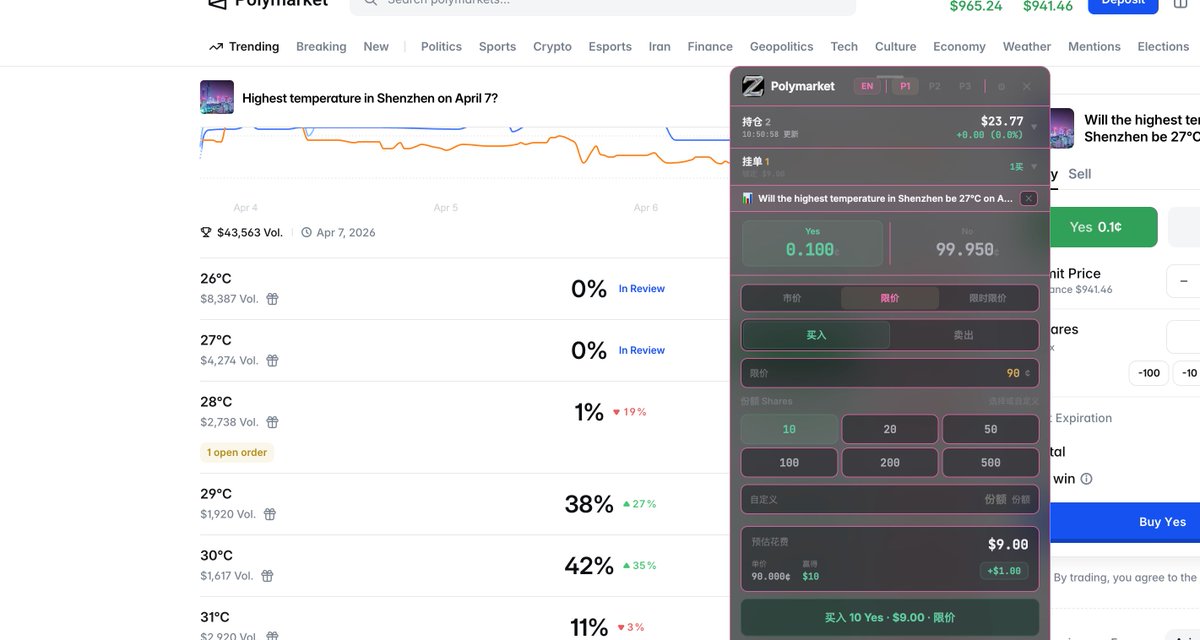Go to the Sports category
The height and width of the screenshot is (640, 1200).
(497, 47)
